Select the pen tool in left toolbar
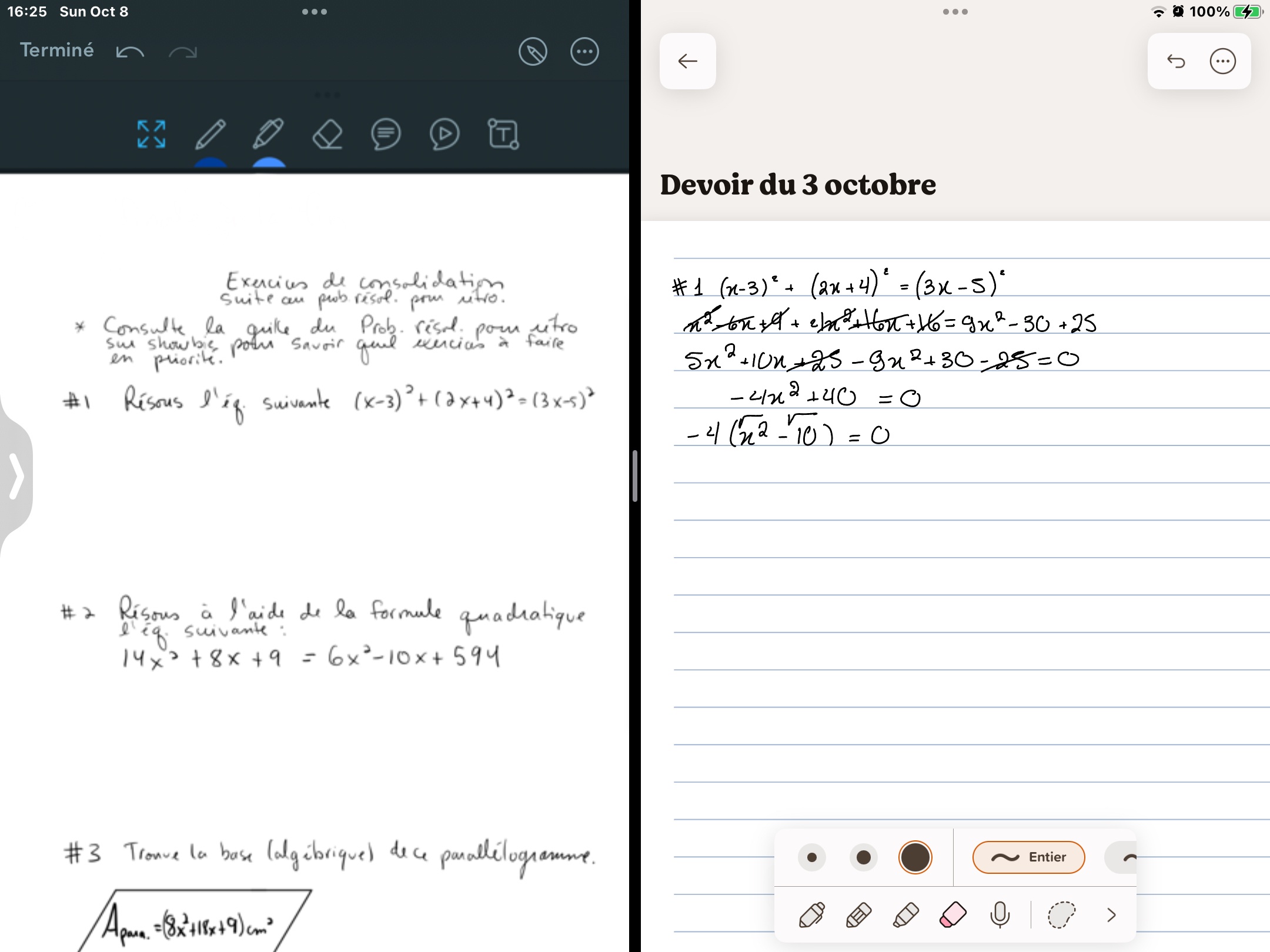The width and height of the screenshot is (1270, 952). pos(210,135)
